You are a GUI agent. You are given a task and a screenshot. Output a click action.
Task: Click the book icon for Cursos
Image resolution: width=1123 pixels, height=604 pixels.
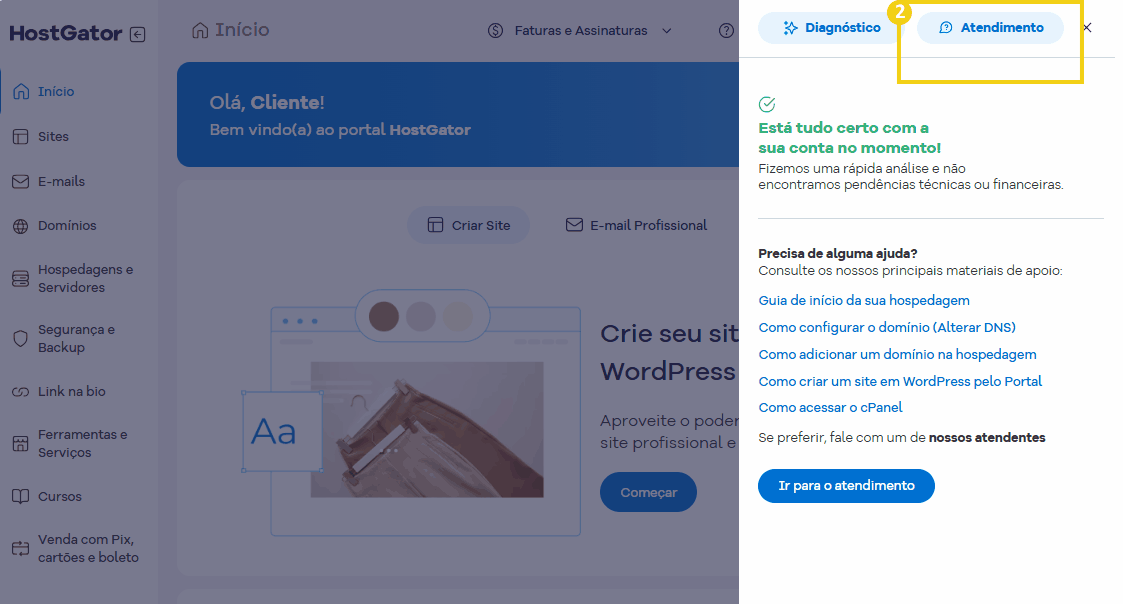coord(21,497)
